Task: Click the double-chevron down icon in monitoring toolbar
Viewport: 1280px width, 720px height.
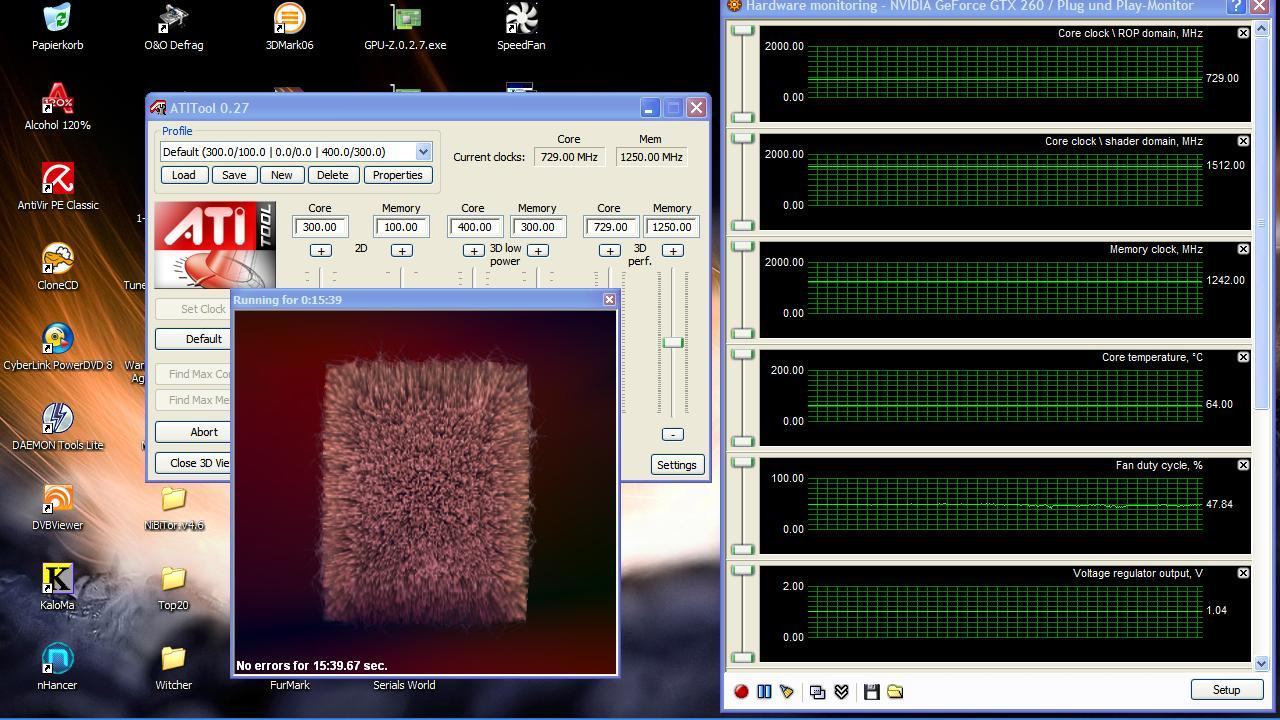Action: [x=841, y=691]
